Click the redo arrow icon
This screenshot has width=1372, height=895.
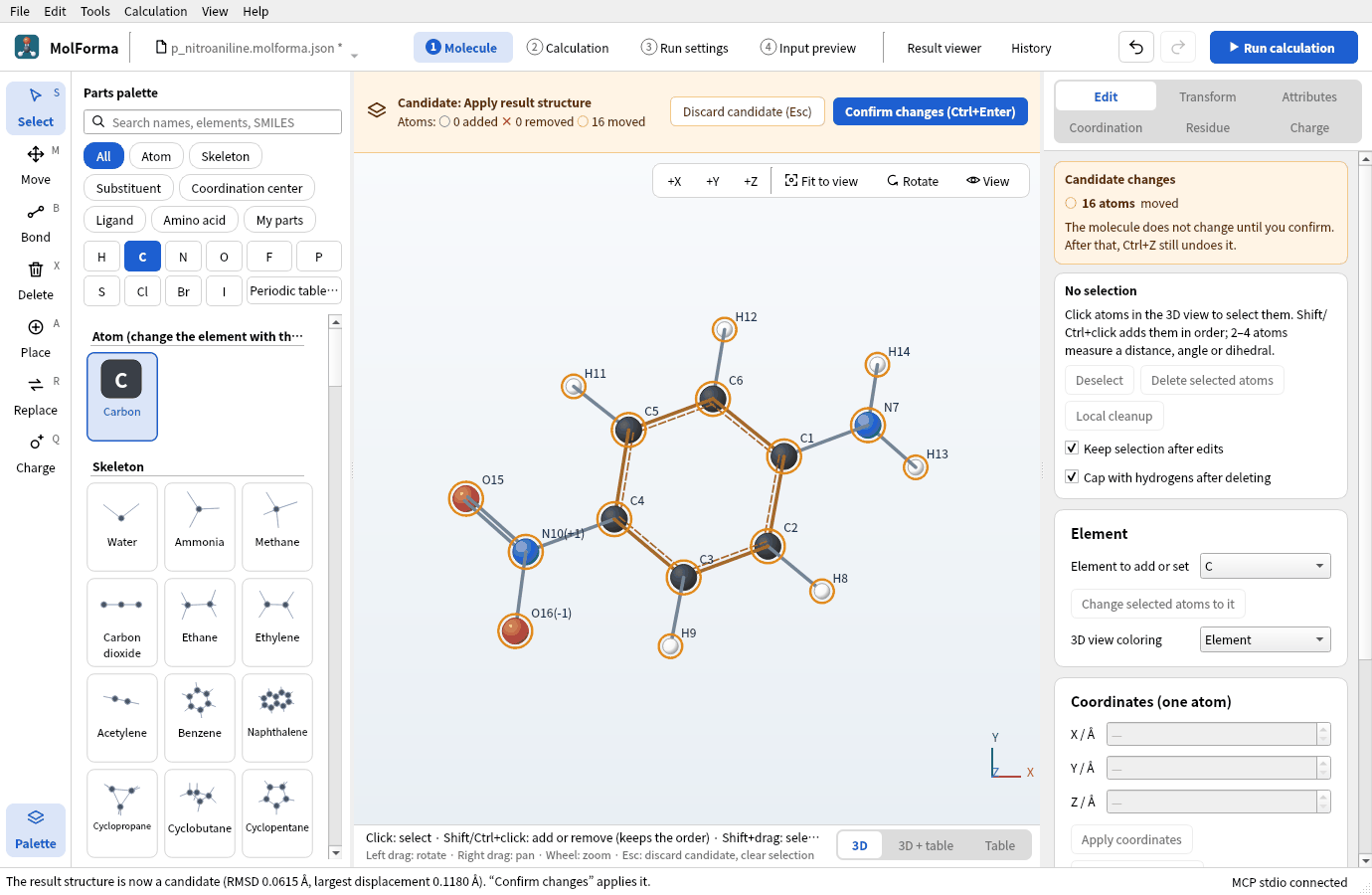(x=1178, y=48)
